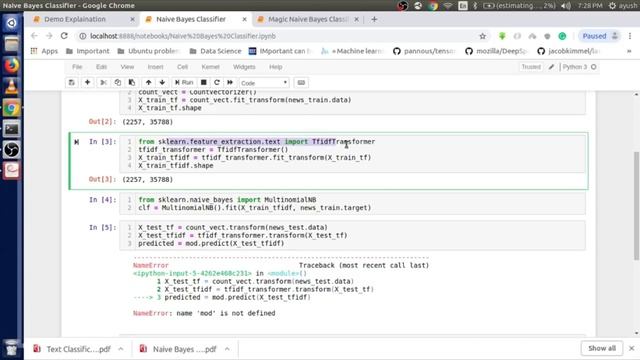Move selected cell down arrow
This screenshot has width=640, height=360.
point(162,82)
